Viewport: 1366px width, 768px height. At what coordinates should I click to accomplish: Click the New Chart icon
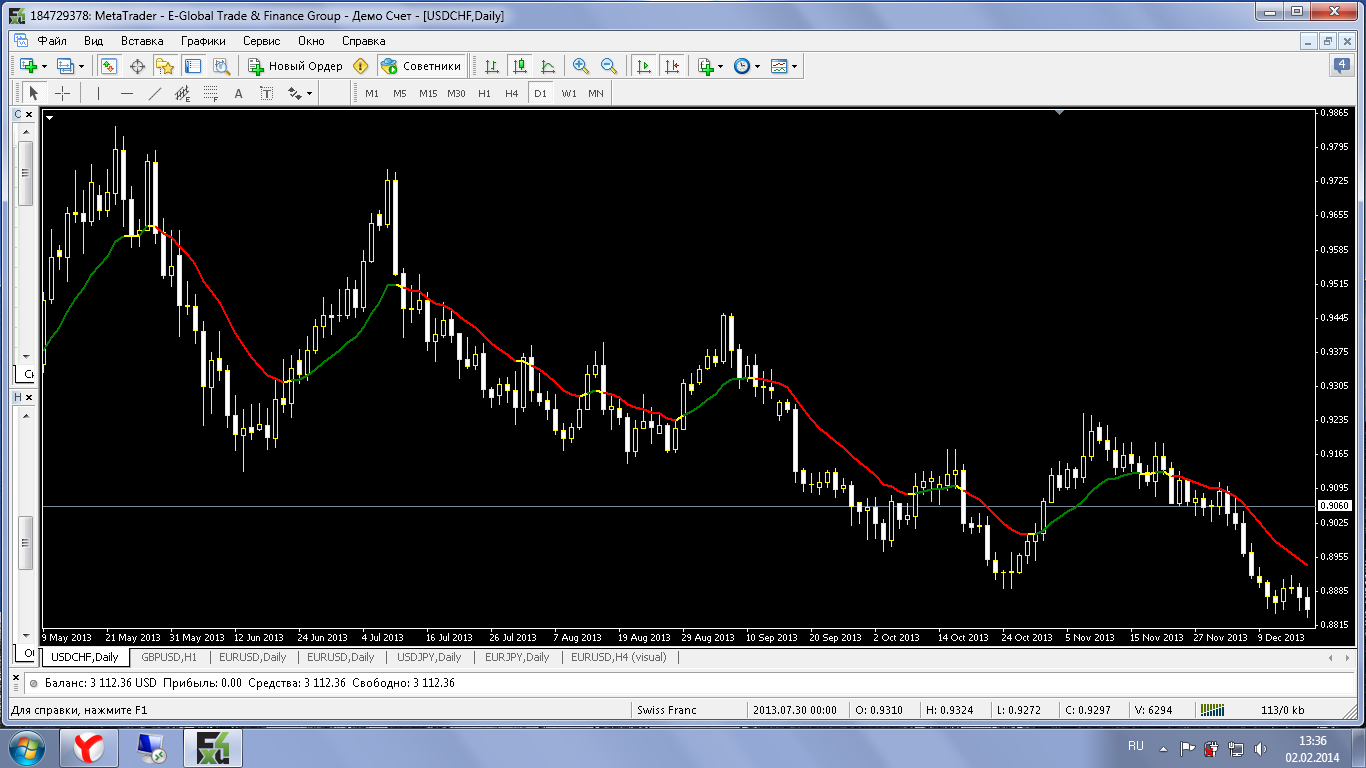click(x=28, y=66)
